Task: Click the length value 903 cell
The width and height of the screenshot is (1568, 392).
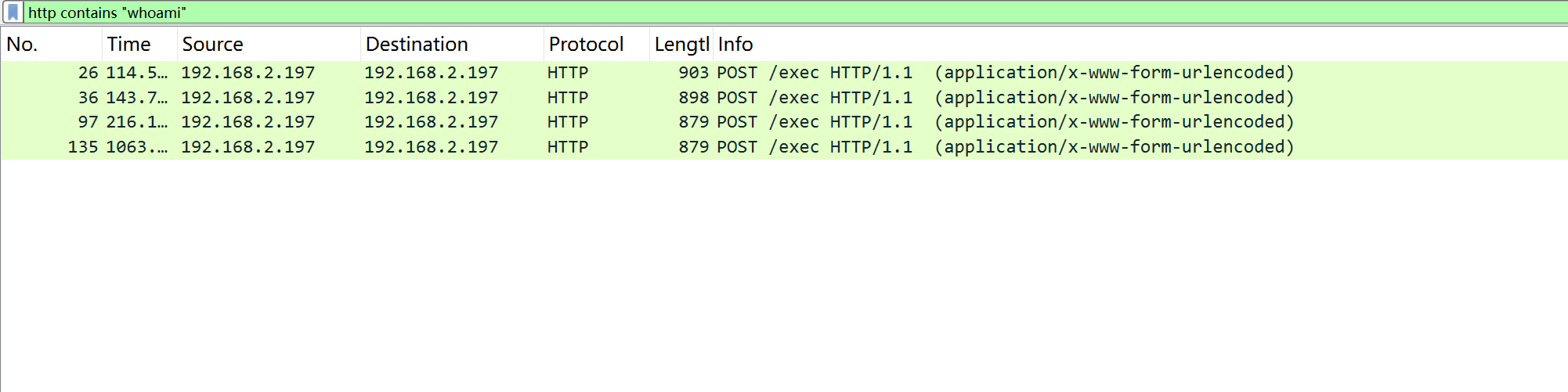Action: [x=693, y=73]
